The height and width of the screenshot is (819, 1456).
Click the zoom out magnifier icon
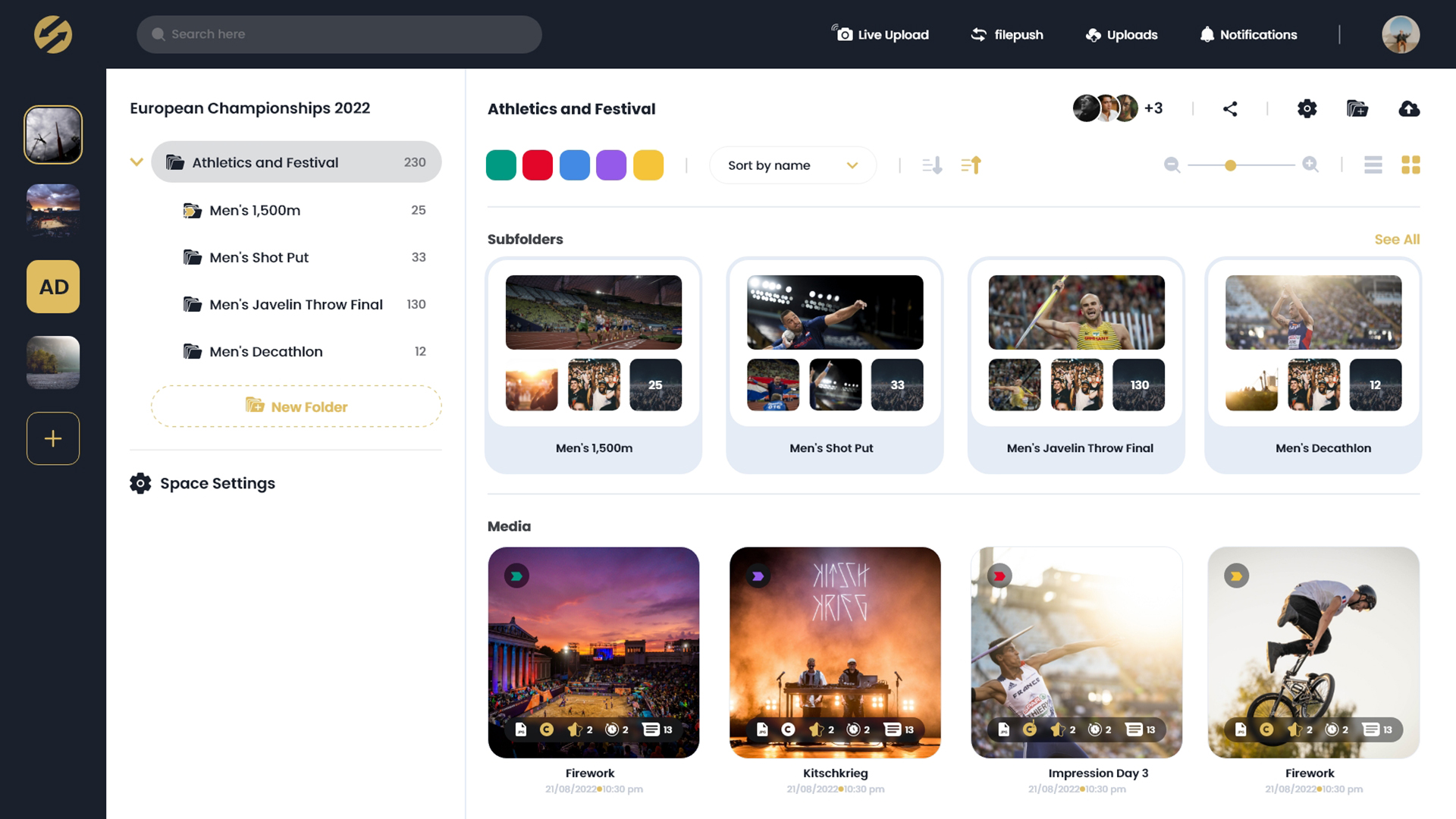1172,165
